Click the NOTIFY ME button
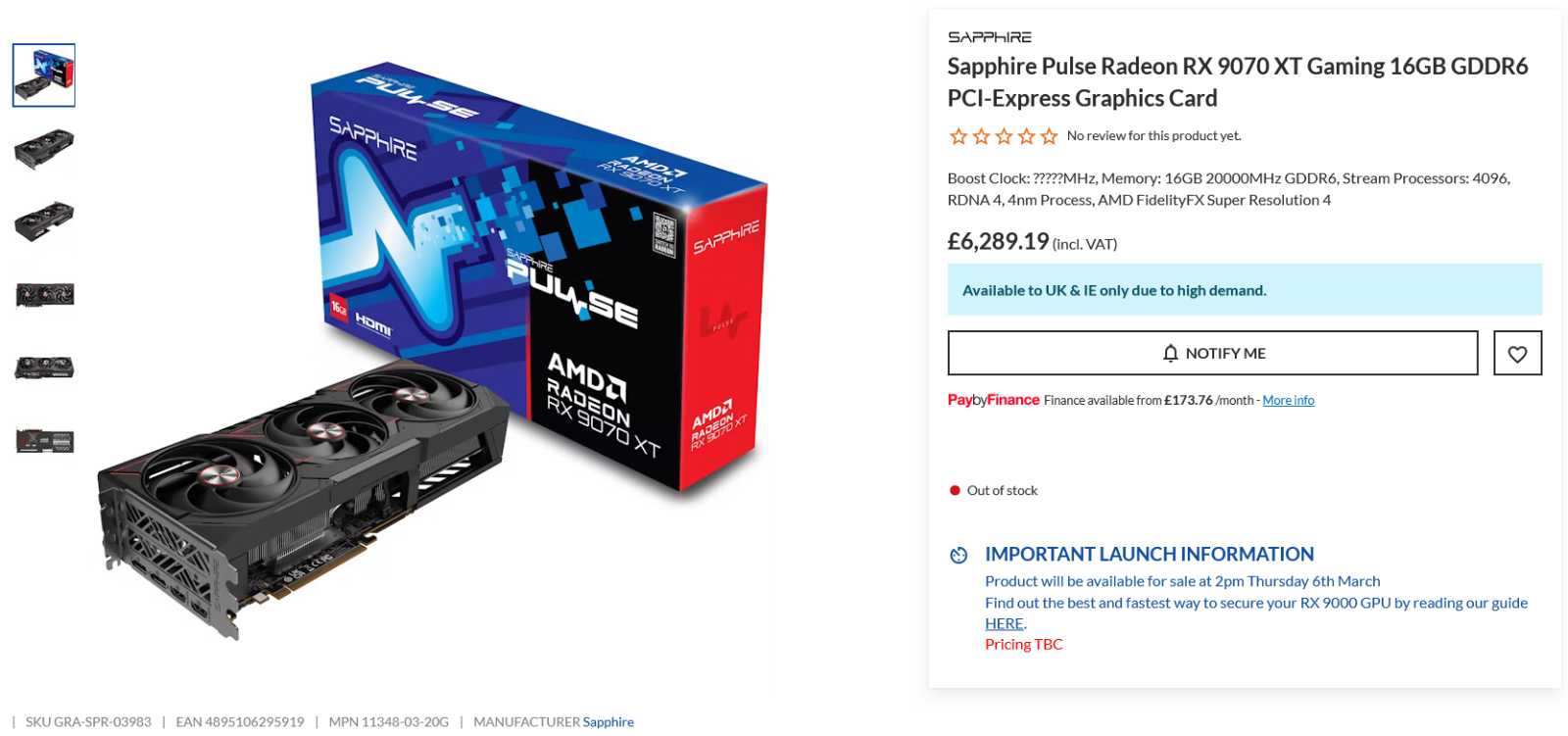 pyautogui.click(x=1212, y=353)
